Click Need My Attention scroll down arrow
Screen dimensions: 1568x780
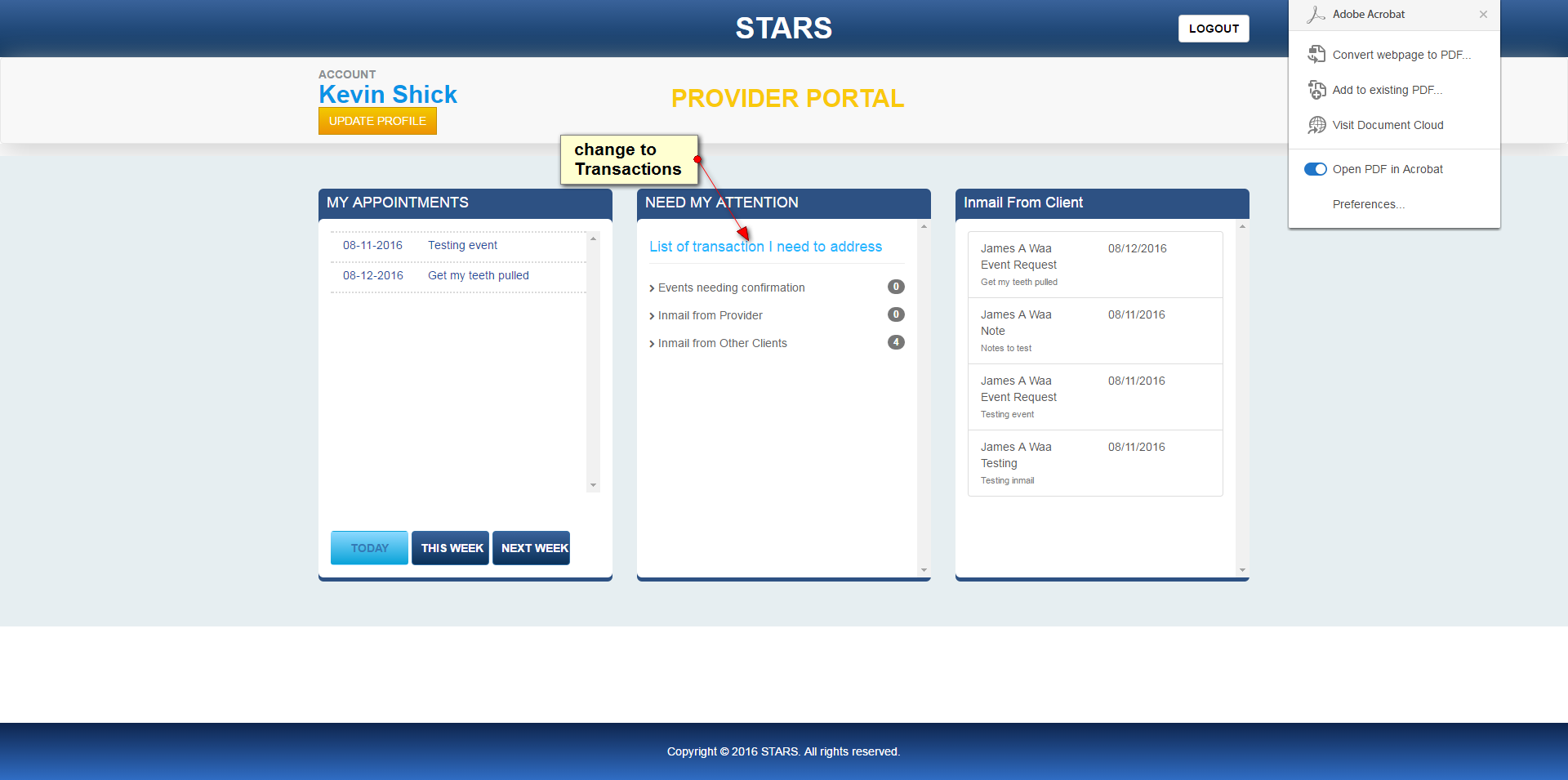[x=924, y=570]
